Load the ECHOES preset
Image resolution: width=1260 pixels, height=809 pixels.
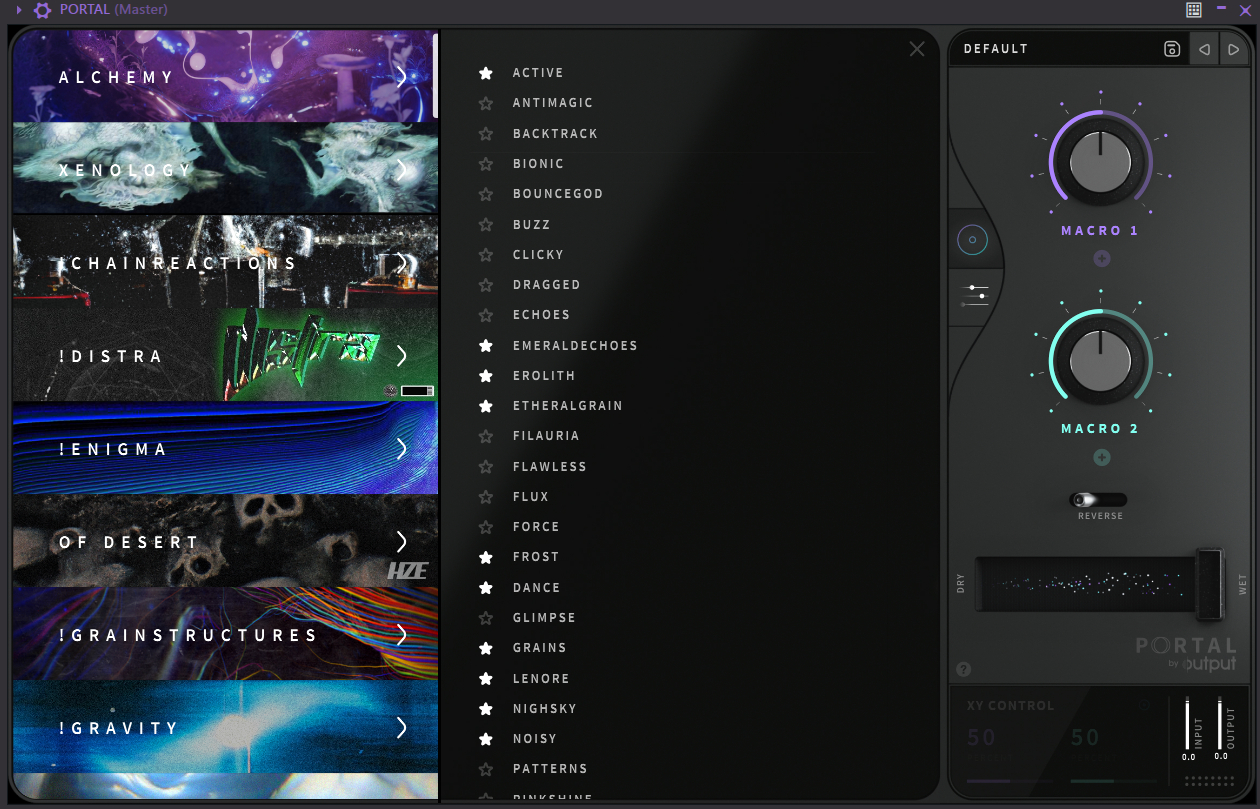click(x=542, y=314)
